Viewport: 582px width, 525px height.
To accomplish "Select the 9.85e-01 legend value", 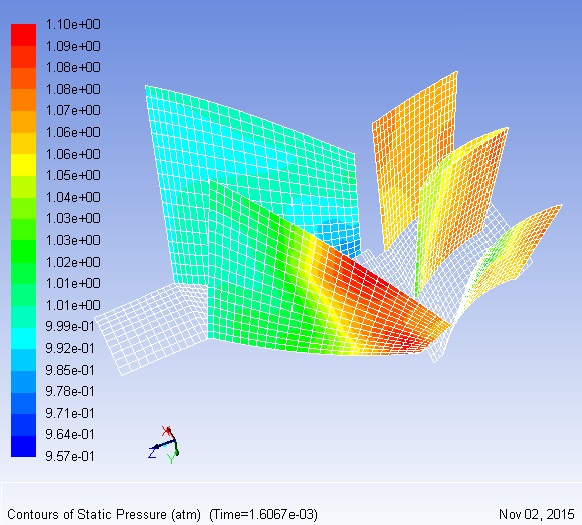I will pos(70,370).
